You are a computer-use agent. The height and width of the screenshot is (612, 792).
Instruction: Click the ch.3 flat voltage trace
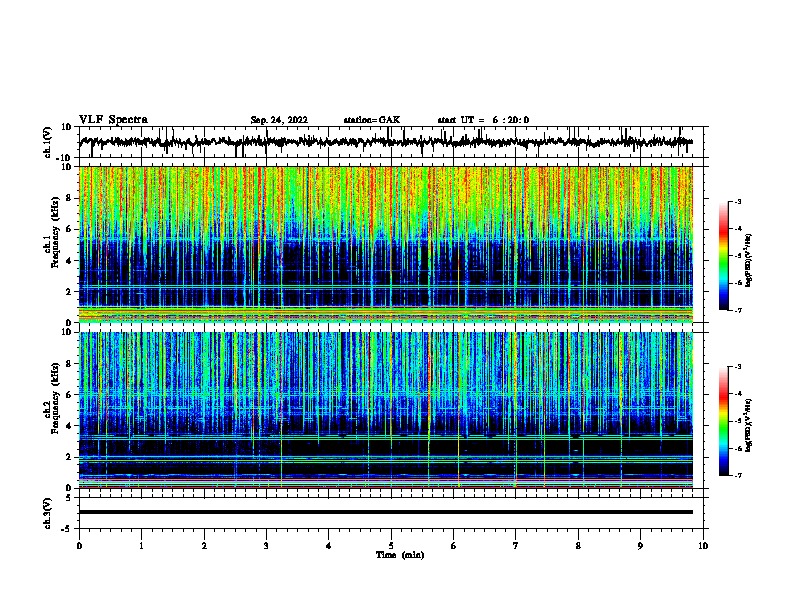386,512
